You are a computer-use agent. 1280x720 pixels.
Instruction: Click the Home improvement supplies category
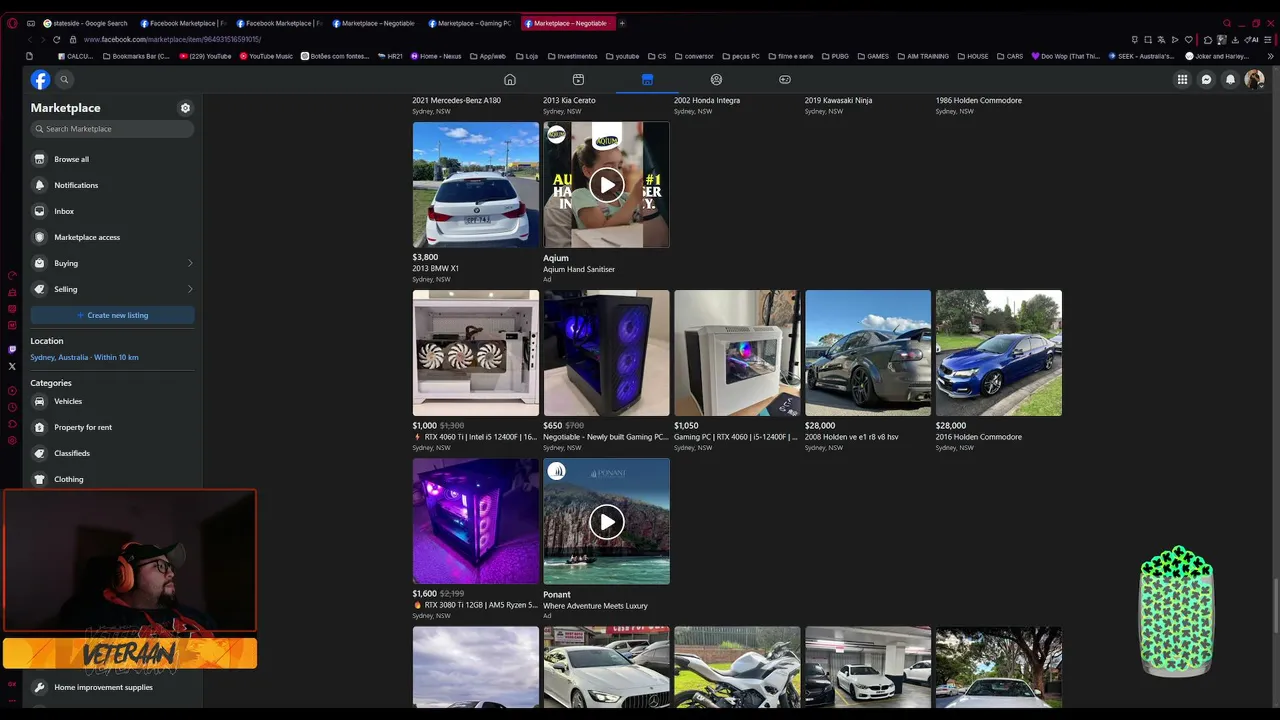(112, 687)
